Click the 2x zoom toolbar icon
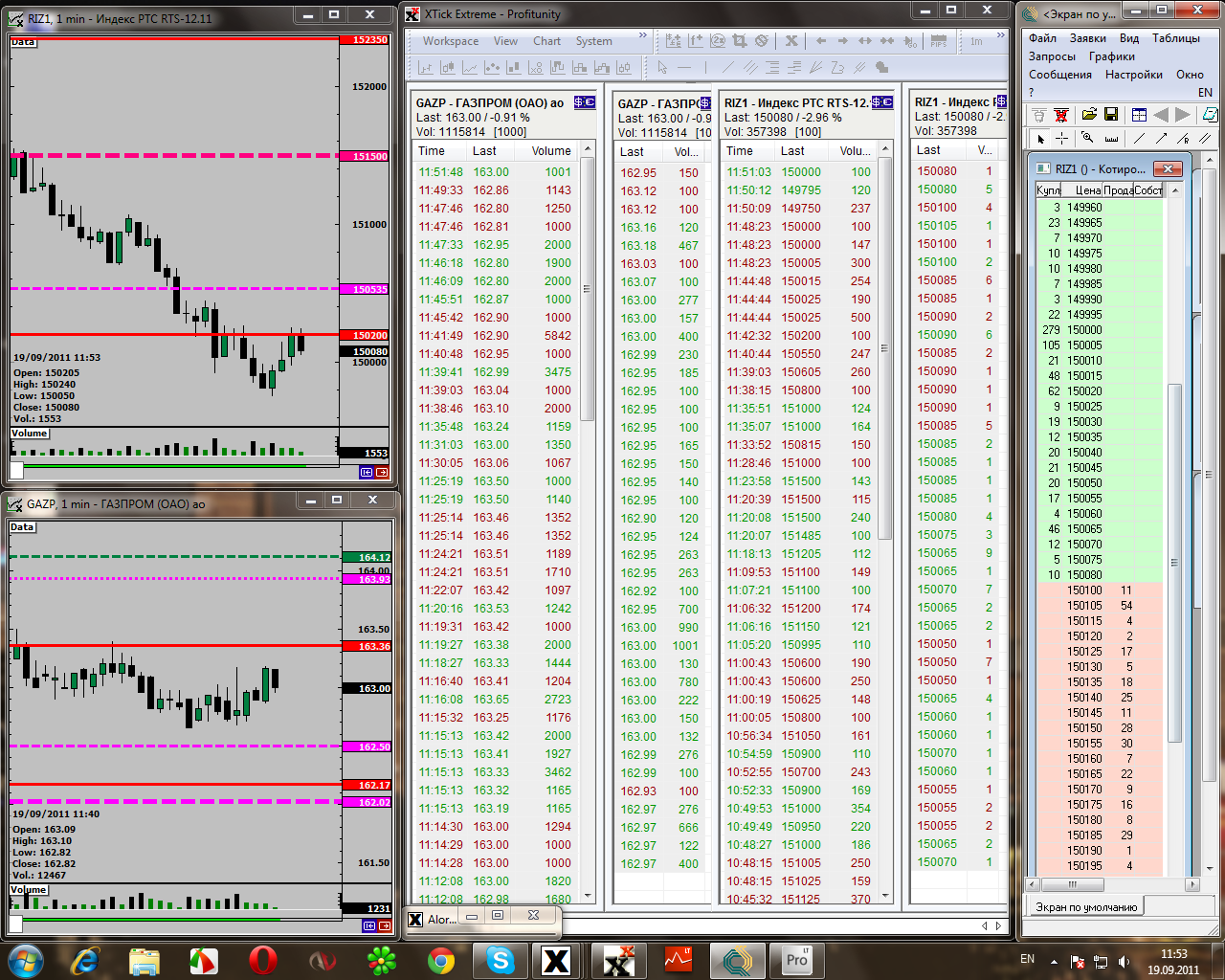Viewport: 1225px width, 980px height. point(717,41)
